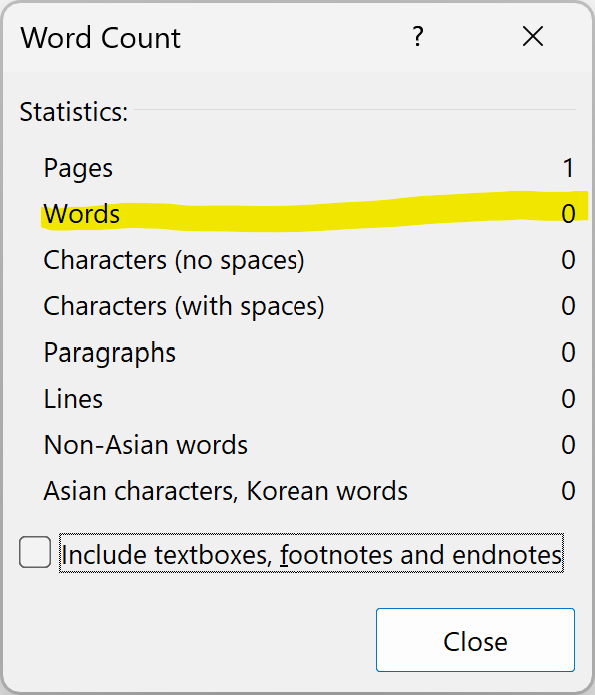Screen dimensions: 595x695
Task: Click the Characters (no spaces) label
Action: (174, 261)
